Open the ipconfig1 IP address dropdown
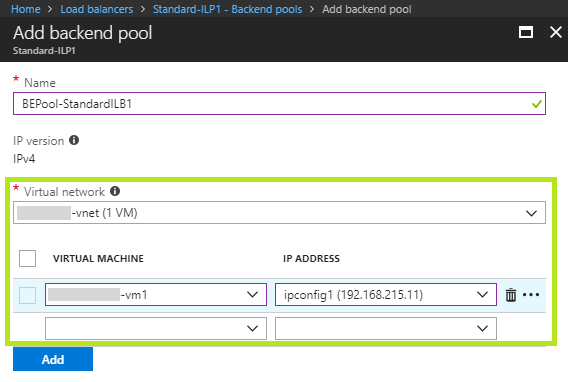 pyautogui.click(x=386, y=294)
